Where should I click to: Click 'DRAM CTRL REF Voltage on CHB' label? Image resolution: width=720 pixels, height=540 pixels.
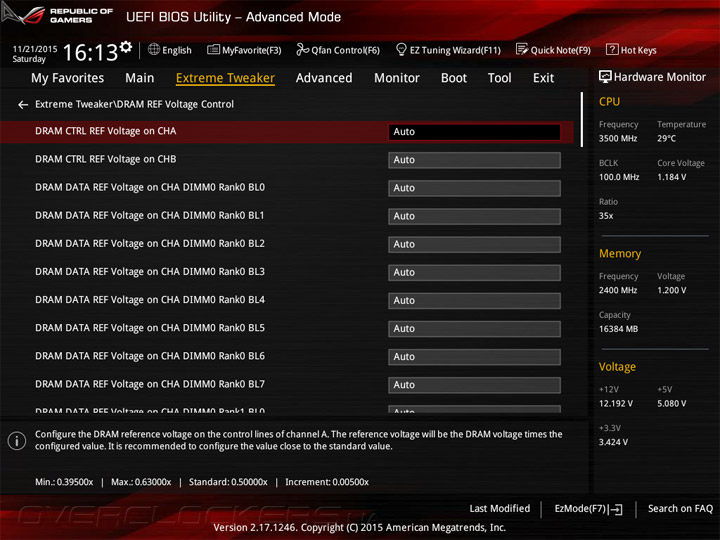click(106, 159)
